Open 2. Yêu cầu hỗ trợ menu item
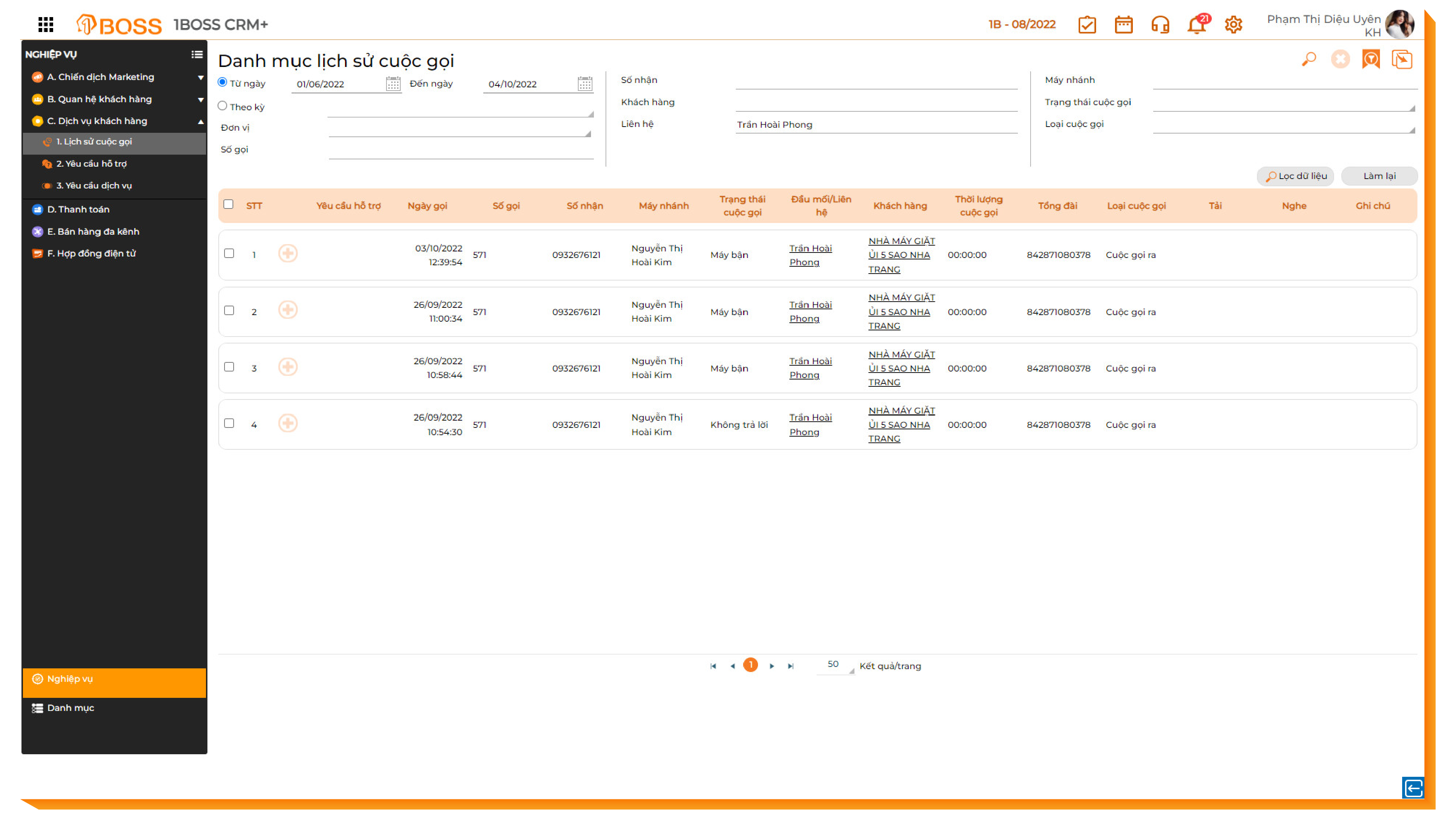The height and width of the screenshot is (819, 1456). coord(92,164)
